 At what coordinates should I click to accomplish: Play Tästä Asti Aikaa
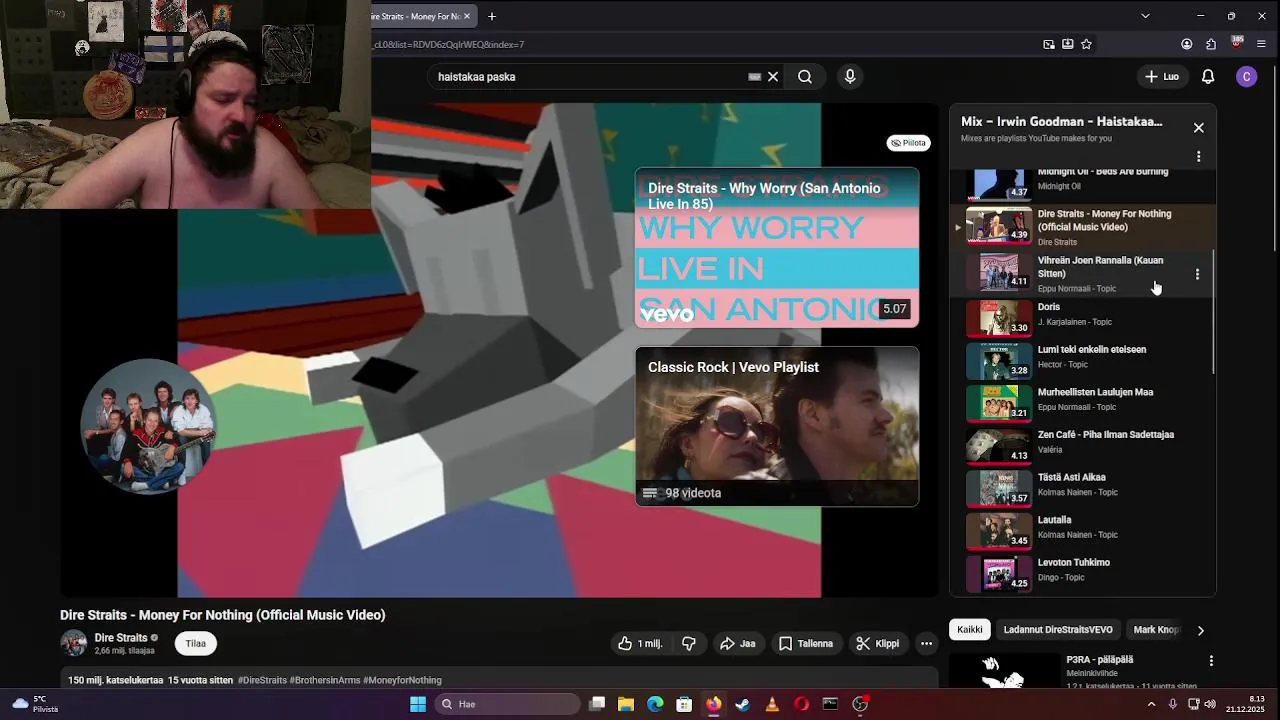click(1083, 487)
